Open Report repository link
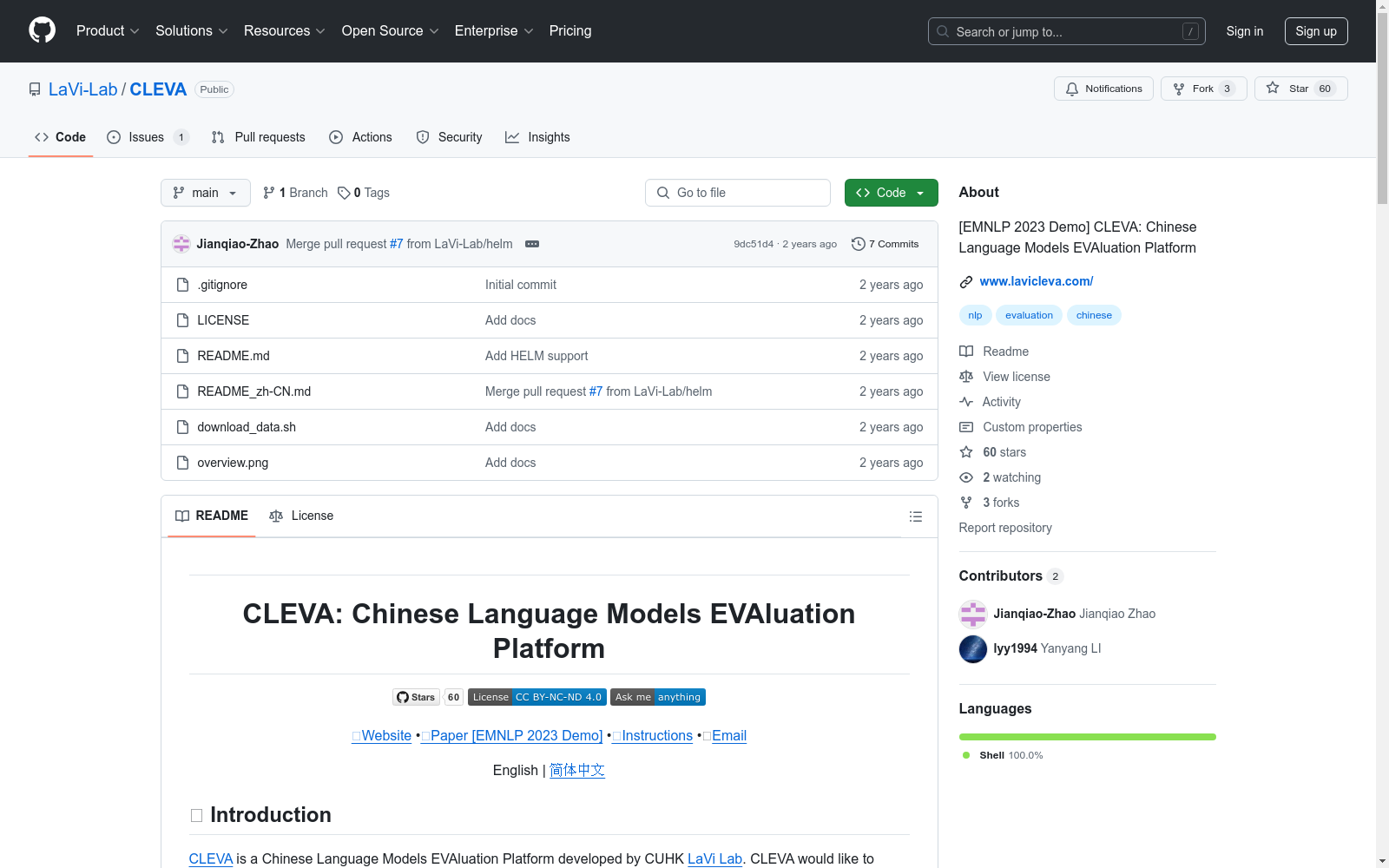The width and height of the screenshot is (1389, 868). coord(1005,528)
